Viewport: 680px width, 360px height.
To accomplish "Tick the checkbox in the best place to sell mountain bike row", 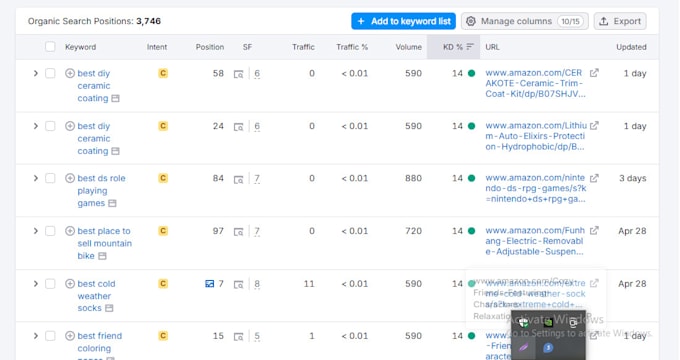I will (50, 231).
